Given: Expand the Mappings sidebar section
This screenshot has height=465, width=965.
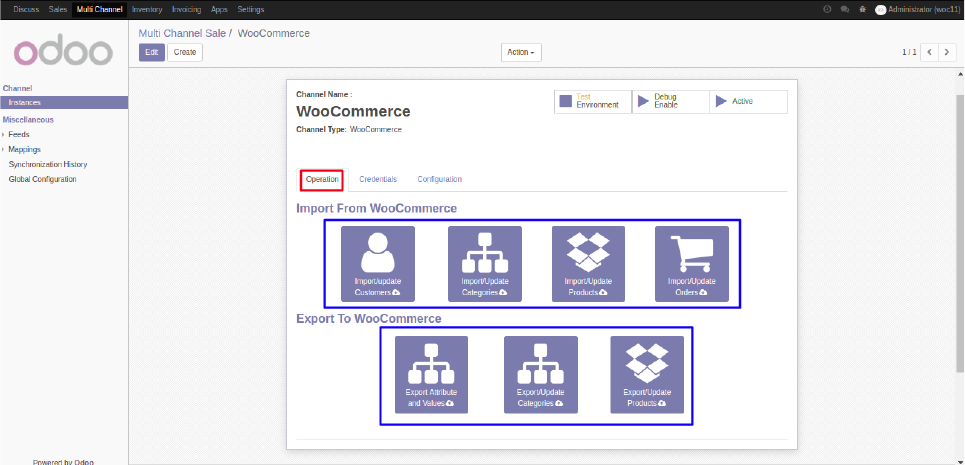Looking at the screenshot, I should (x=25, y=149).
